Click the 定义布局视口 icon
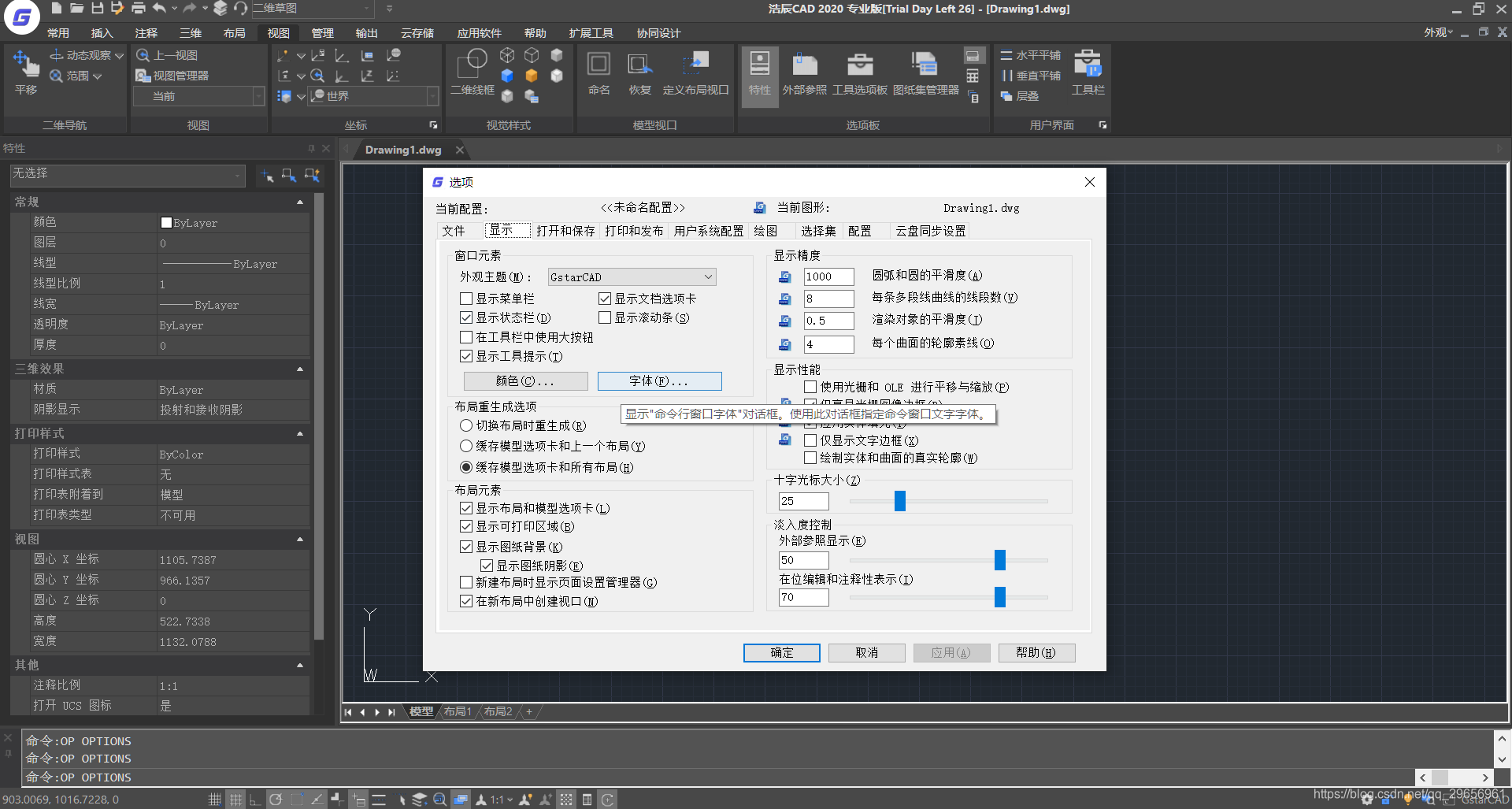 [x=696, y=65]
